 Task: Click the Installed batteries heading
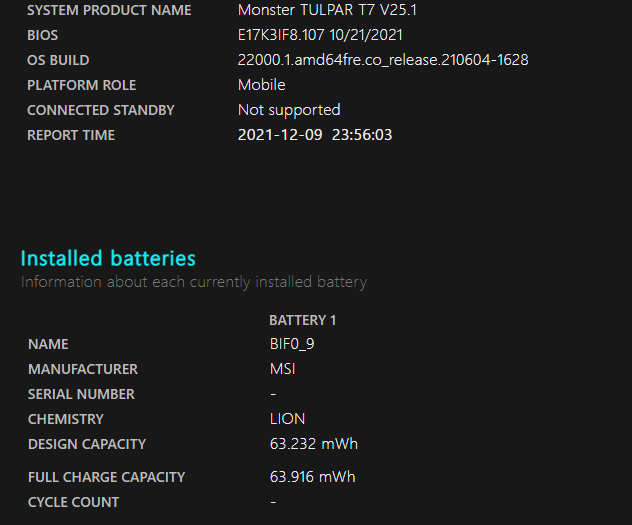(108, 258)
